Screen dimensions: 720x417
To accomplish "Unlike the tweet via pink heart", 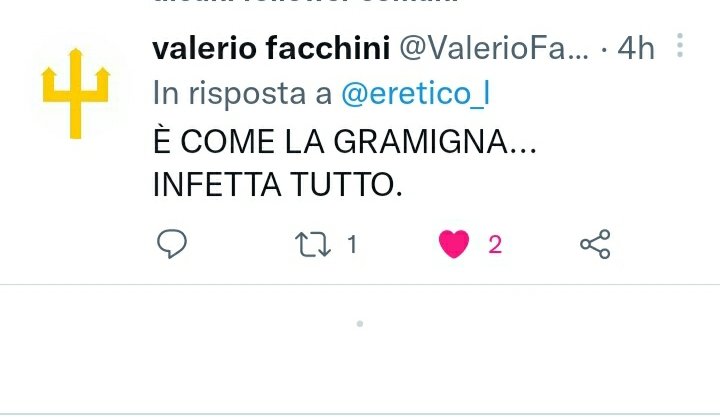I will pyautogui.click(x=454, y=244).
